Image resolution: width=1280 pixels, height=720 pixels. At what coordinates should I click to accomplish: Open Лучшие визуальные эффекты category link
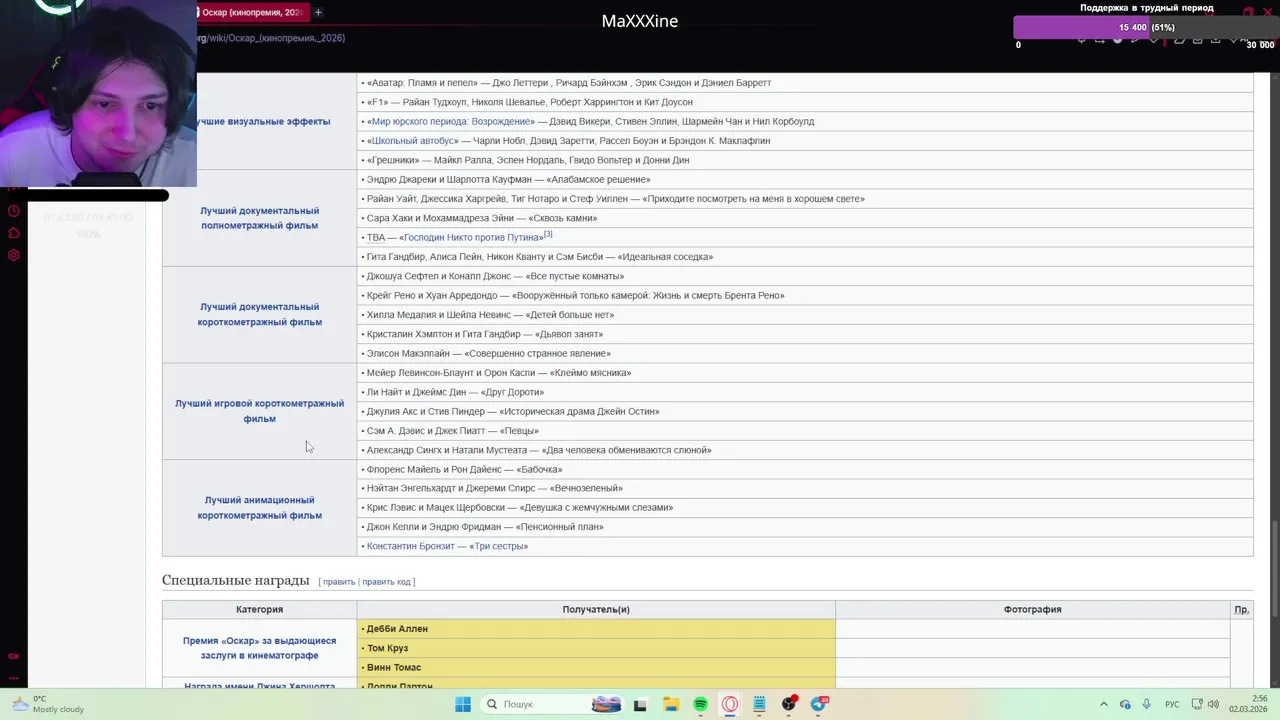coord(263,121)
